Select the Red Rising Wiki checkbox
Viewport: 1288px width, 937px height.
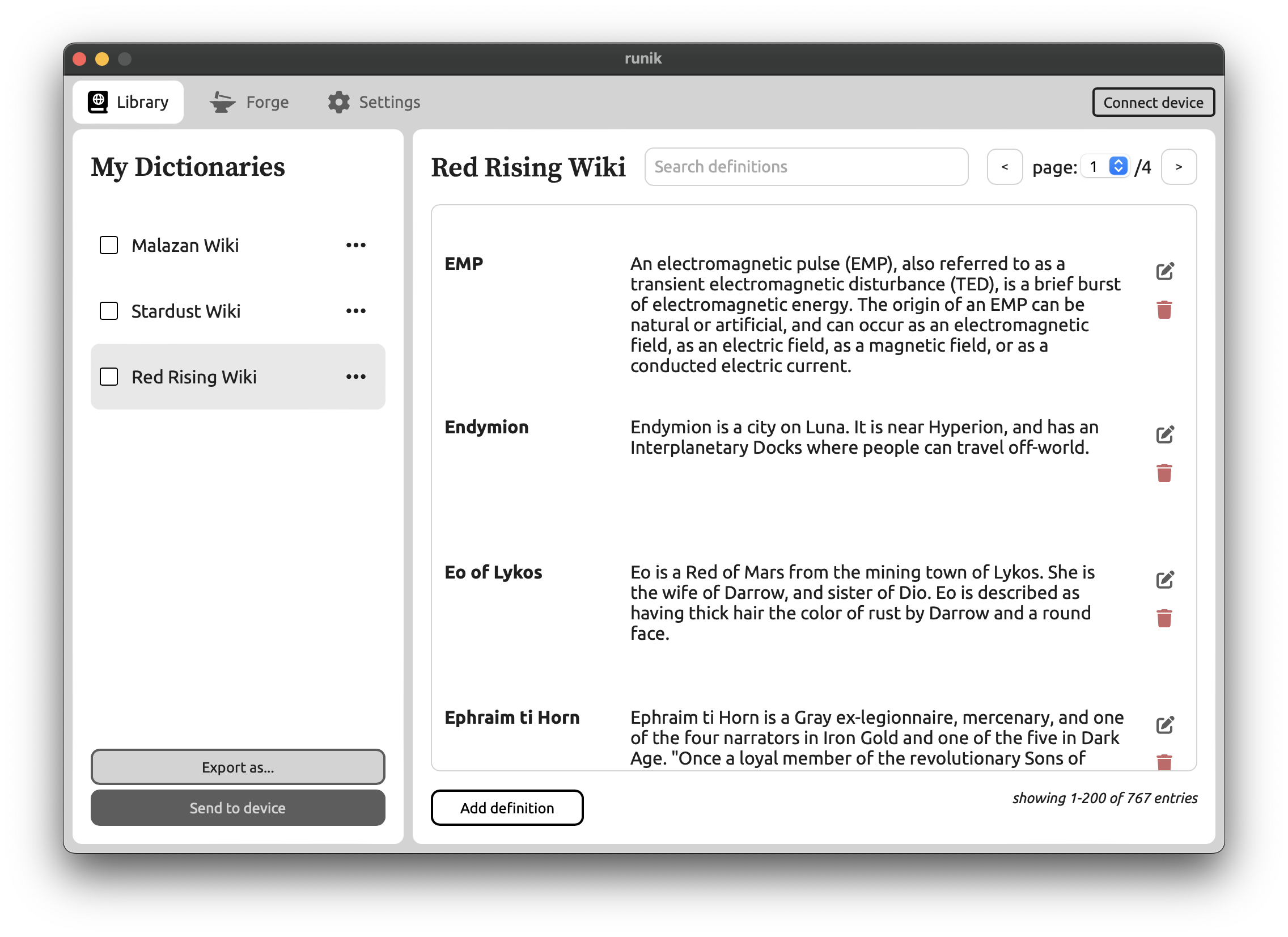108,377
